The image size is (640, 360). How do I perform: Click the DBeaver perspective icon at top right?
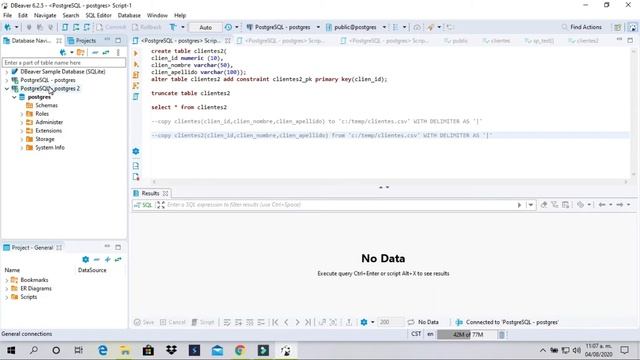pos(633,27)
